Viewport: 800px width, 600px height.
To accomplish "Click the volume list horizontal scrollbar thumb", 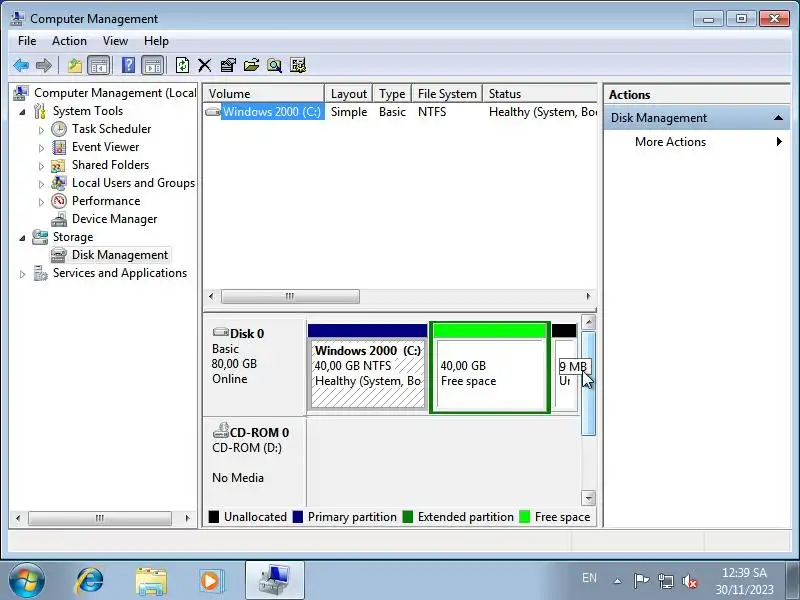I will (x=290, y=296).
